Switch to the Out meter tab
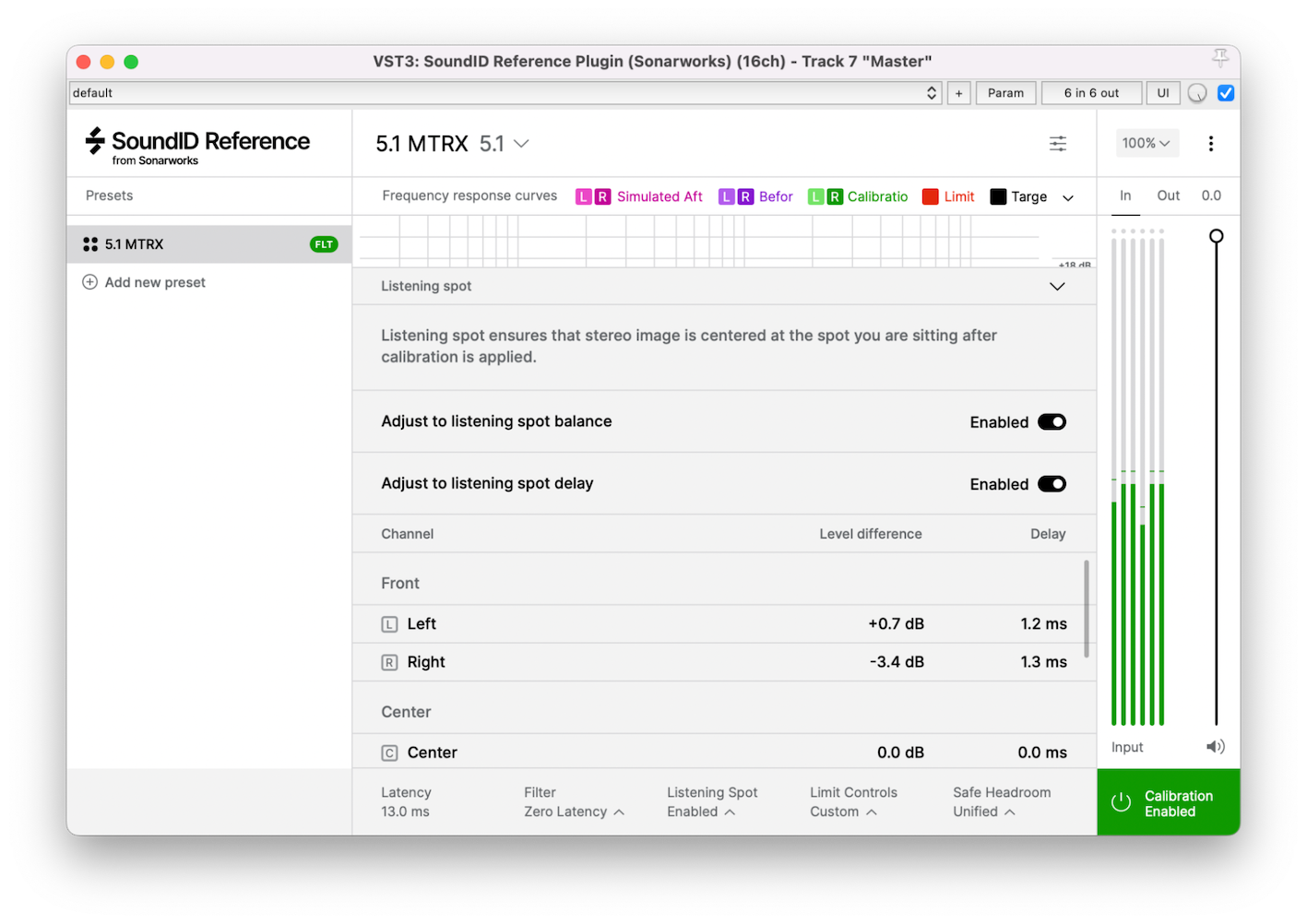Screen dimensions: 1307x924 click(1168, 195)
